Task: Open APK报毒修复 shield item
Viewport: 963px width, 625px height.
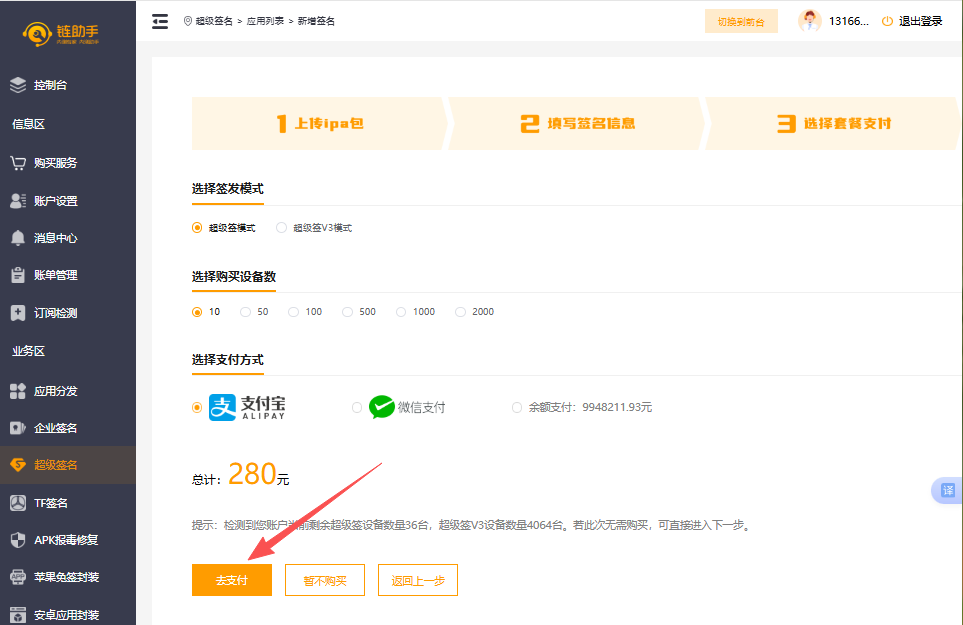Action: (x=65, y=540)
